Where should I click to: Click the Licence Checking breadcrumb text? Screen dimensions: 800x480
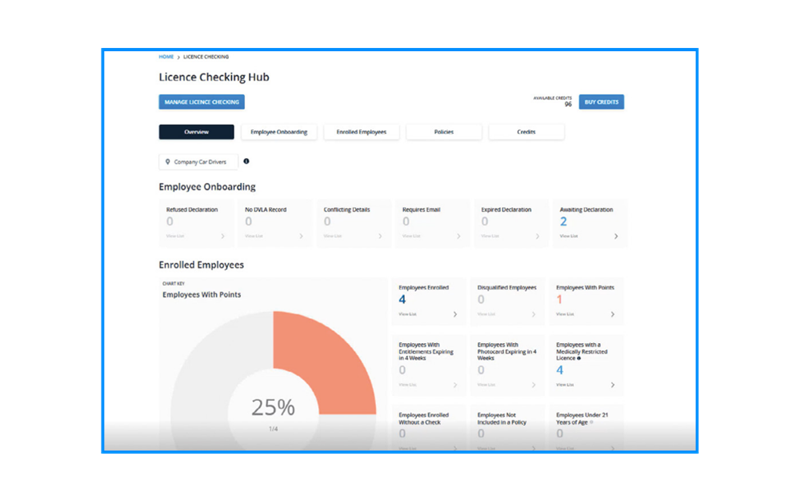click(x=206, y=57)
